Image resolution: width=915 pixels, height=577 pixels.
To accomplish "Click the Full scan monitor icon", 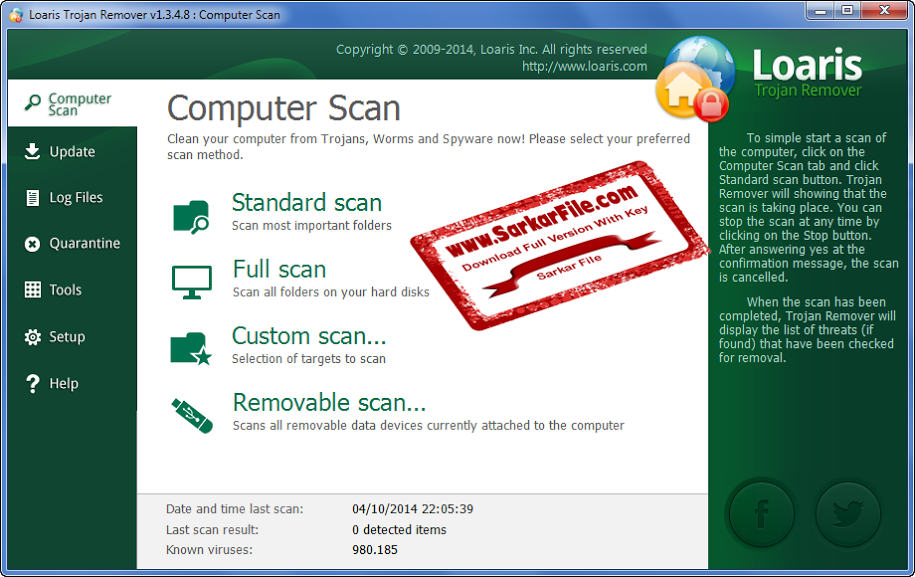I will pos(191,282).
